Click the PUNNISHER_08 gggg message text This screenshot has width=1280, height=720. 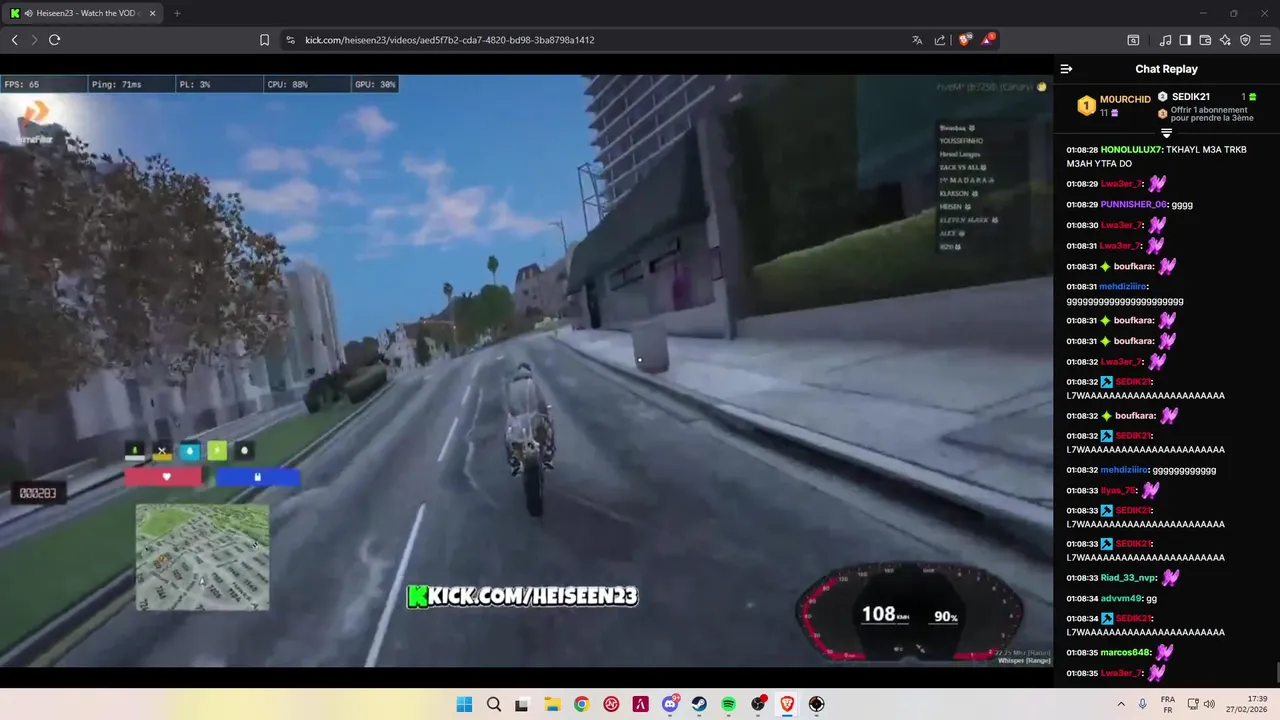click(x=1182, y=205)
